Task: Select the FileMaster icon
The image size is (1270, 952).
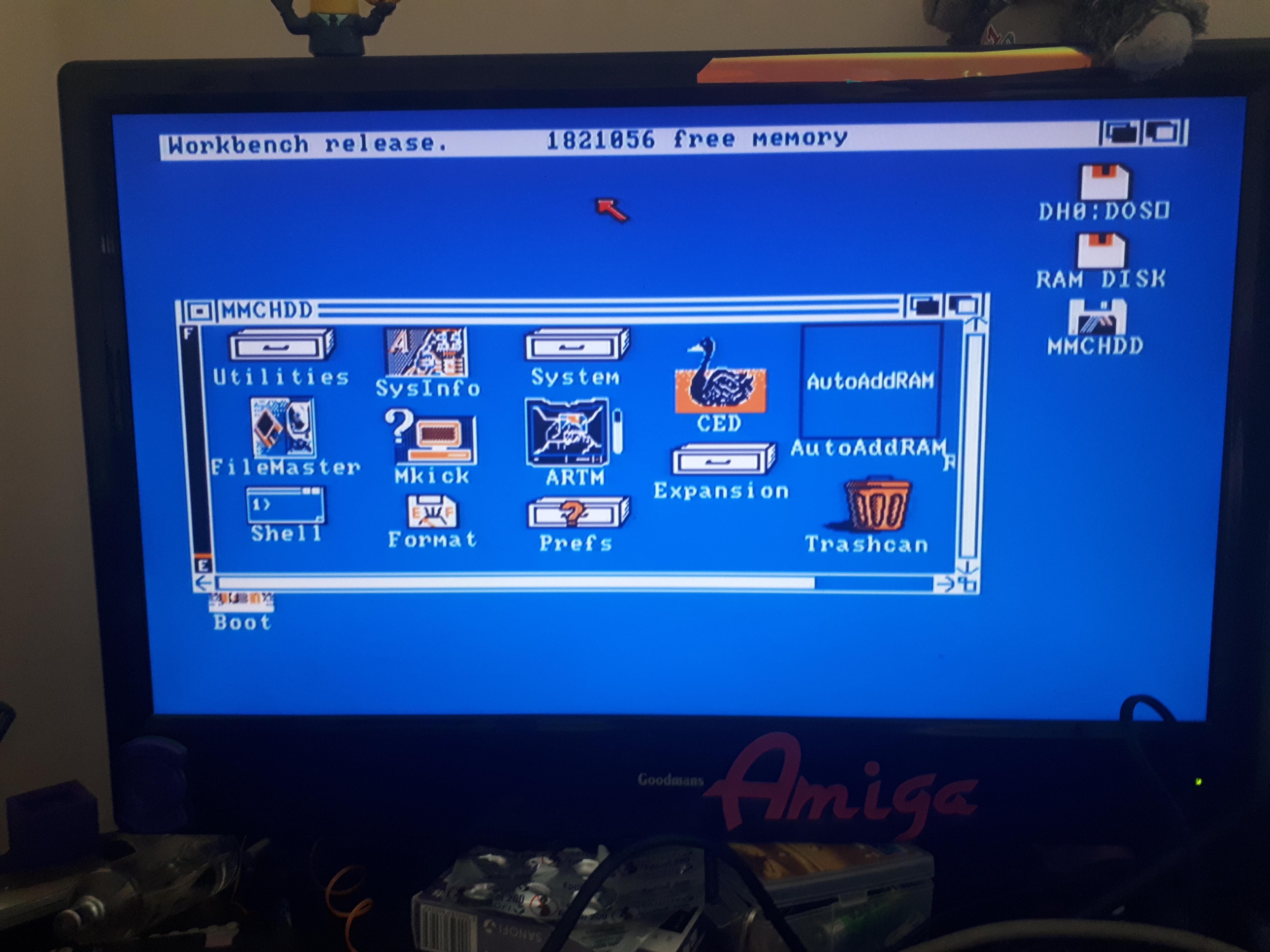Action: pyautogui.click(x=283, y=428)
